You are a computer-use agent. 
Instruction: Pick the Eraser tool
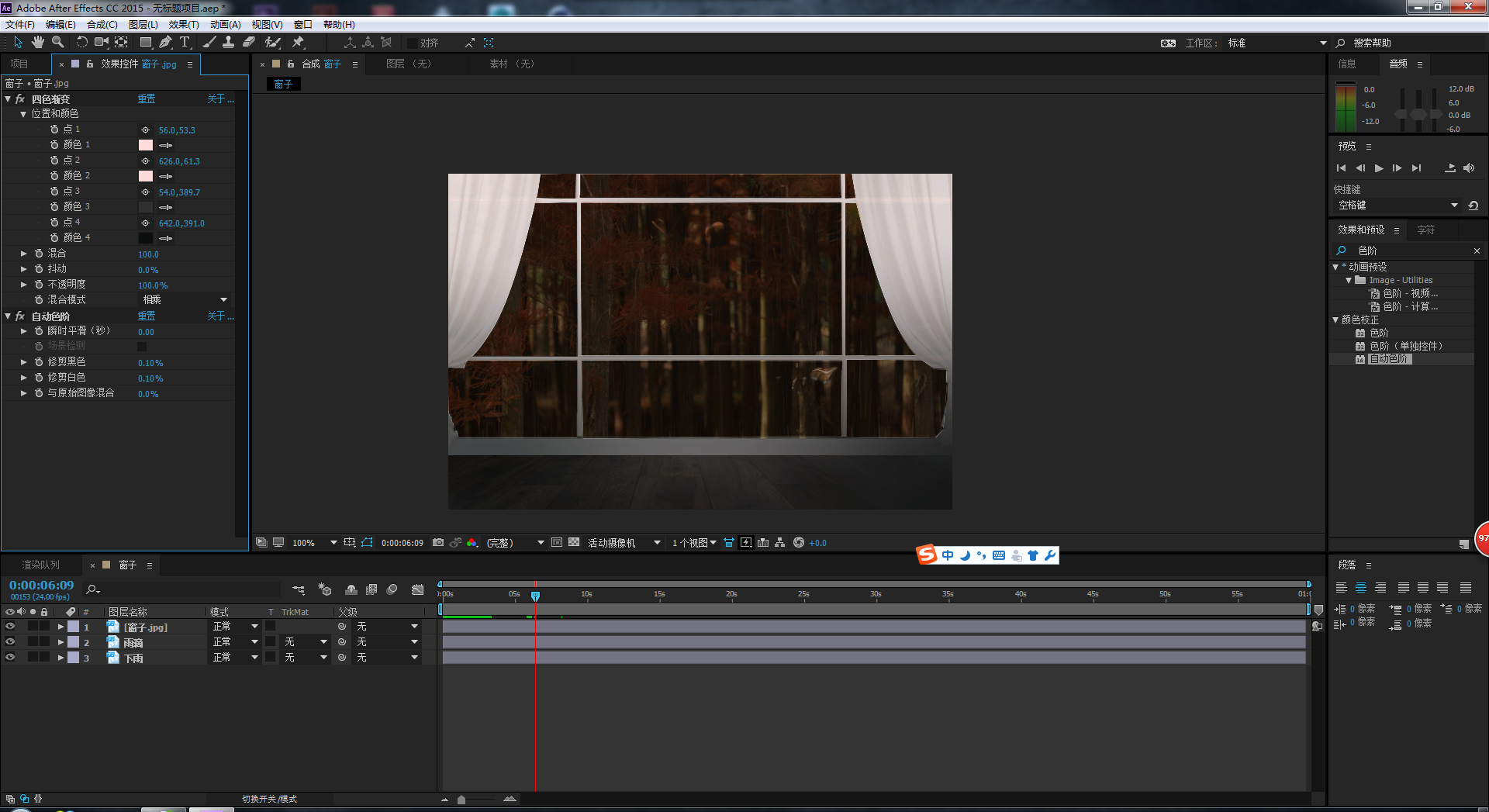point(249,43)
